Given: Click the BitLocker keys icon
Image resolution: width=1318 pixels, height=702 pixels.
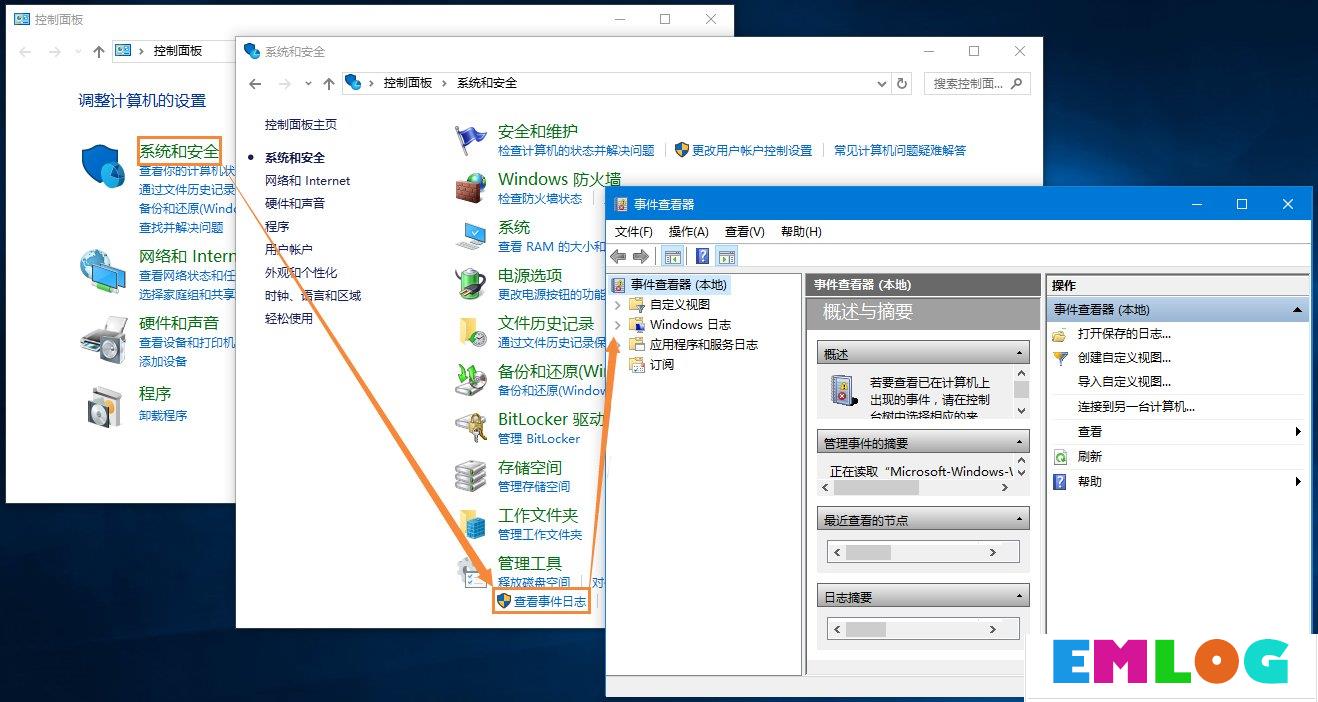Looking at the screenshot, I should (x=471, y=428).
